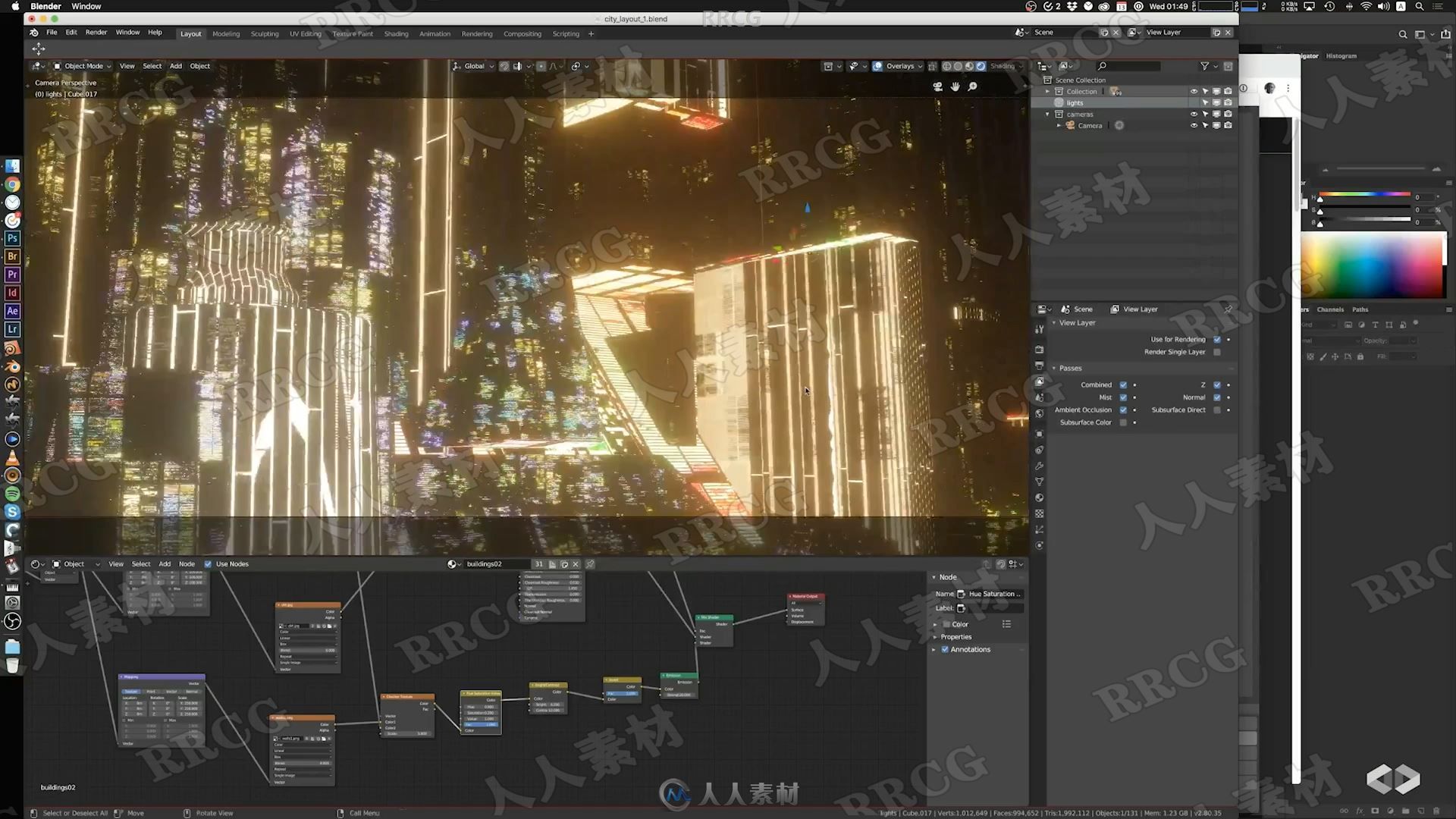Toggle Ambient Occlusion pass checkbox
This screenshot has height=819, width=1456.
pyautogui.click(x=1123, y=410)
